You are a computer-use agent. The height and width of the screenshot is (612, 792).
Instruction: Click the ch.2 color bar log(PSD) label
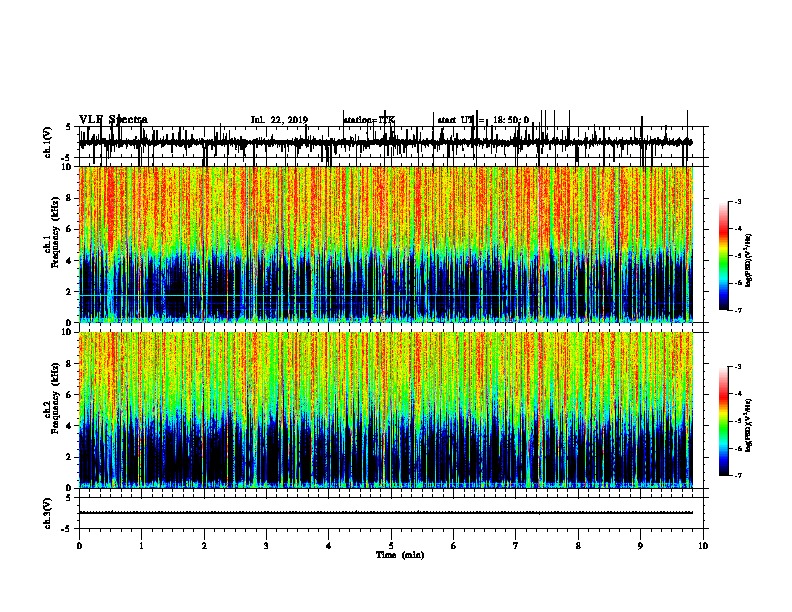point(748,425)
